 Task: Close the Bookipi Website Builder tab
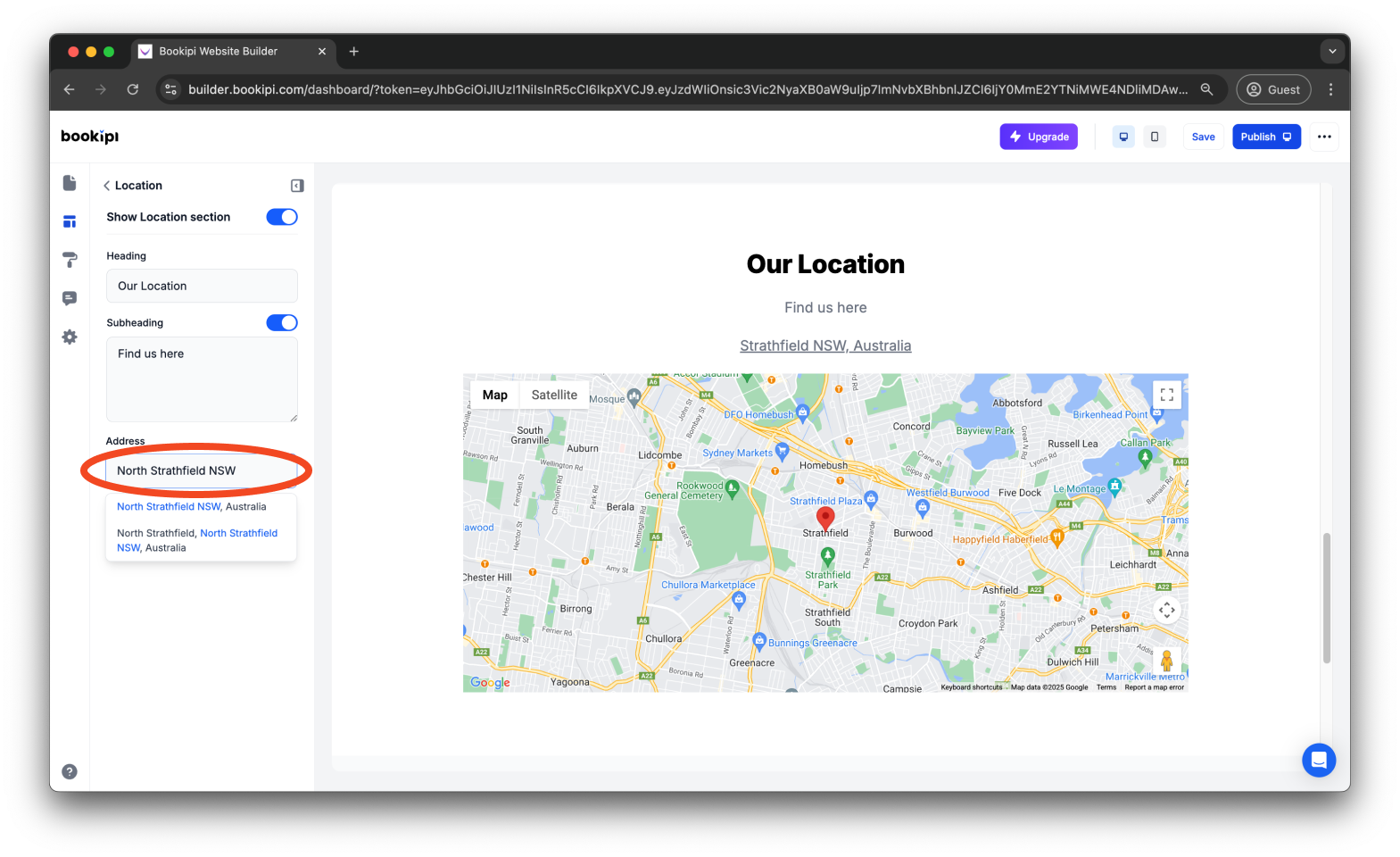(322, 51)
